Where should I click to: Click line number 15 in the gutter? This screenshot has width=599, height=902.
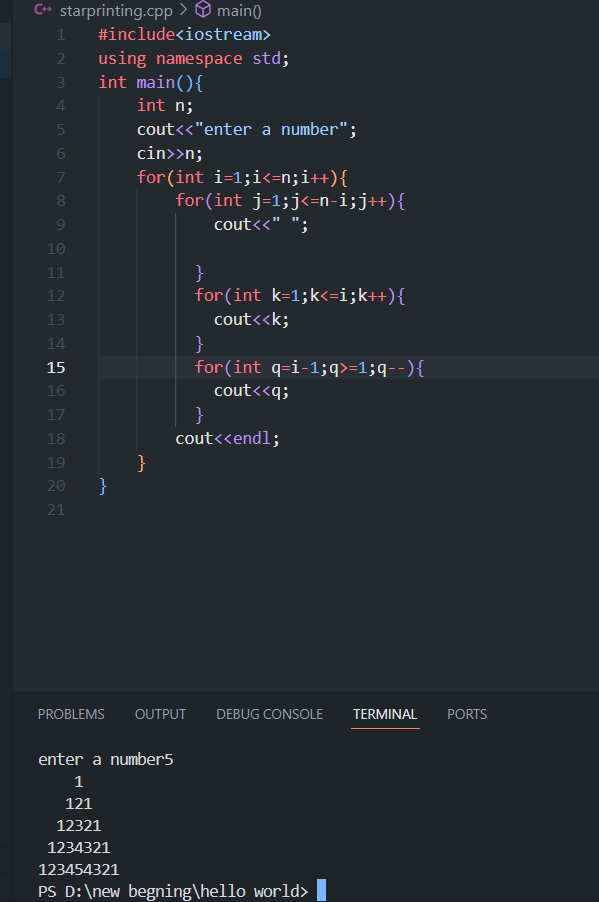tap(56, 368)
